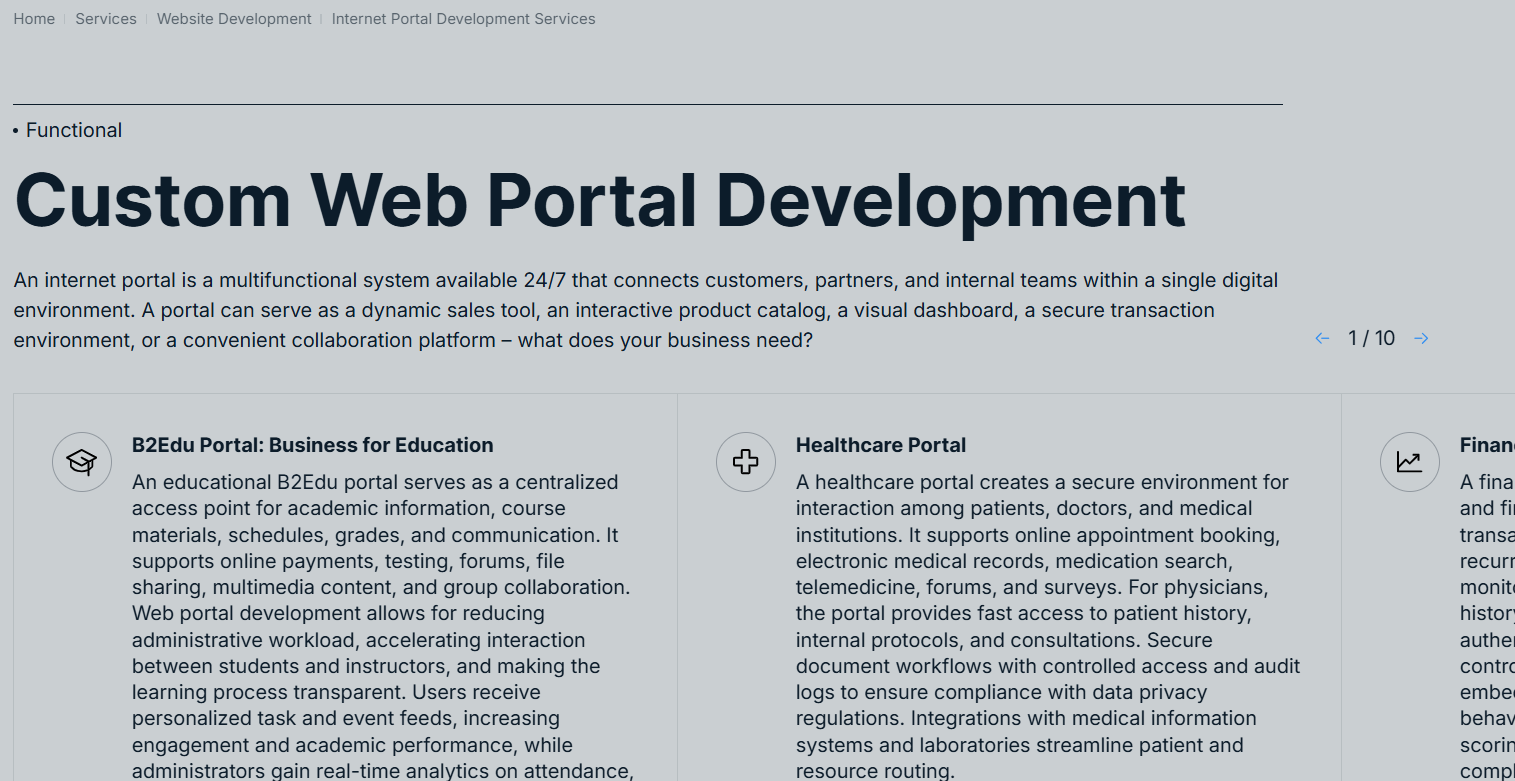Click the B2Edu portal description paragraph
Image resolution: width=1515 pixels, height=781 pixels.
pyautogui.click(x=383, y=626)
